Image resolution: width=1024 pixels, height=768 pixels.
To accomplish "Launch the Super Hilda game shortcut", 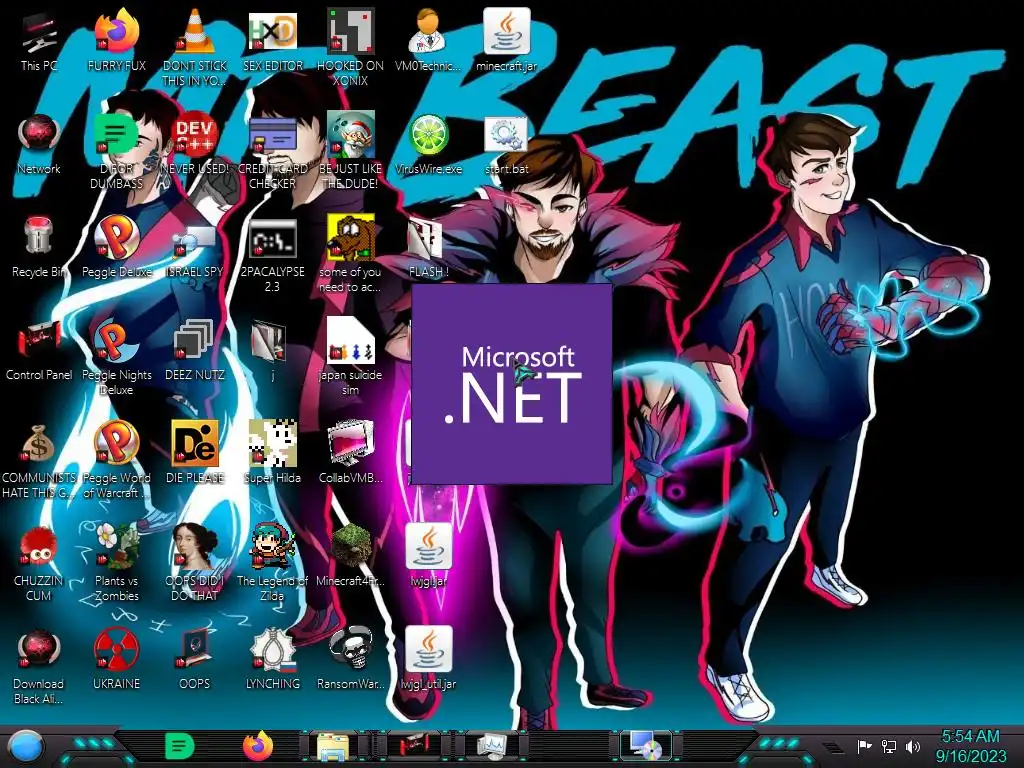I will (272, 454).
